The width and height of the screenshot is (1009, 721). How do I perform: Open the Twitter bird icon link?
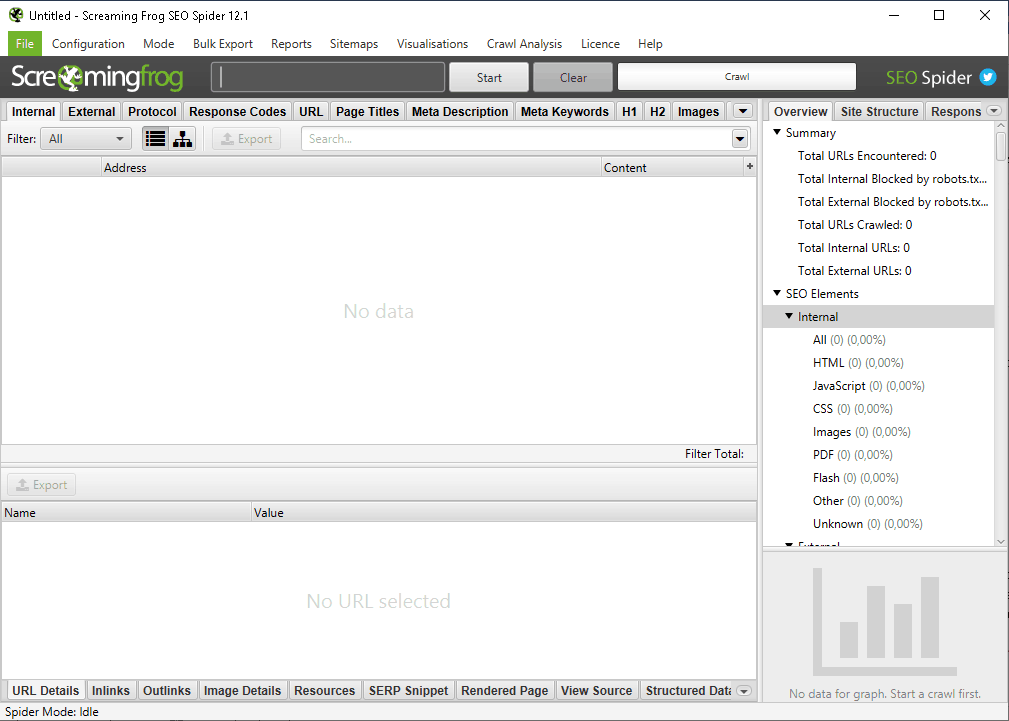click(988, 77)
